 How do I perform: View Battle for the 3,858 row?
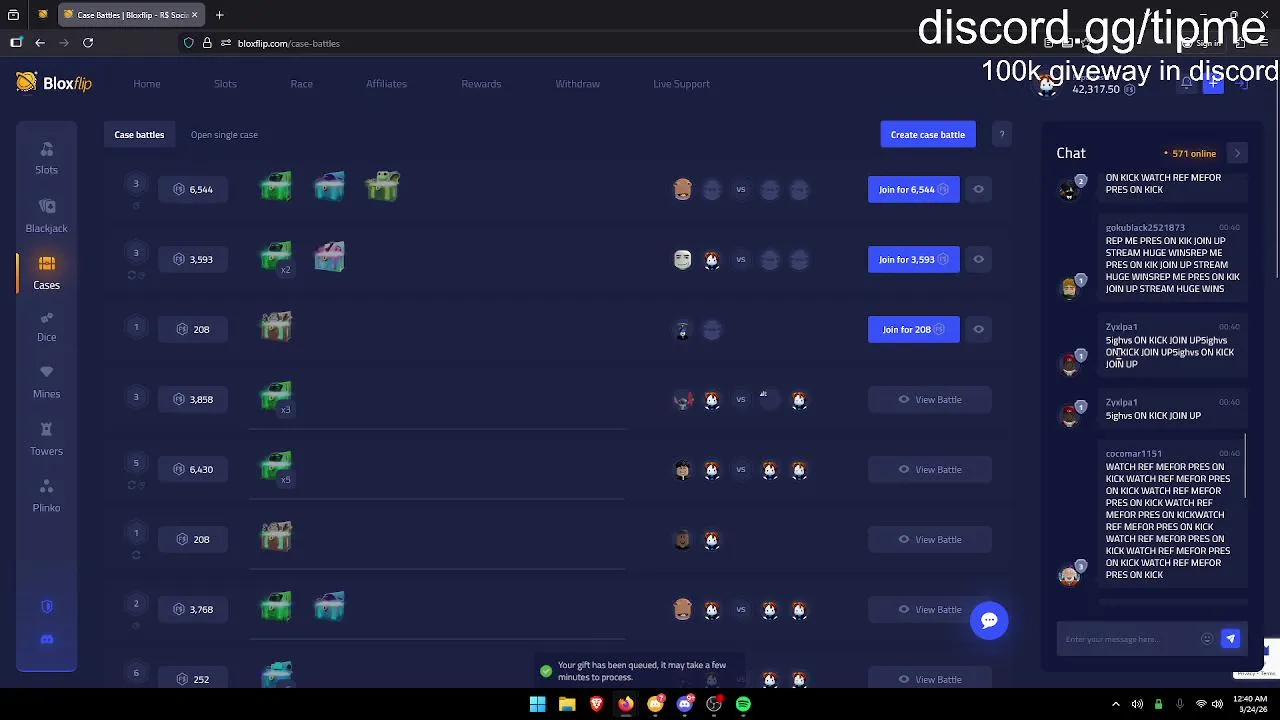[x=930, y=399]
